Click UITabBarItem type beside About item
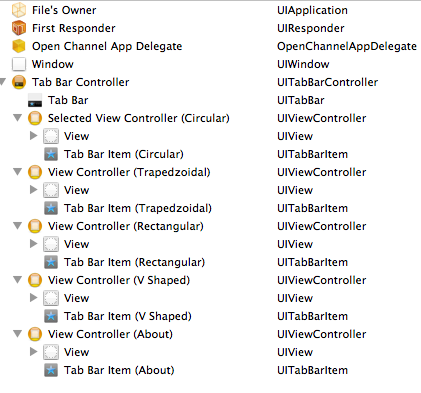Screen dimensions: 421x393 coord(313,370)
